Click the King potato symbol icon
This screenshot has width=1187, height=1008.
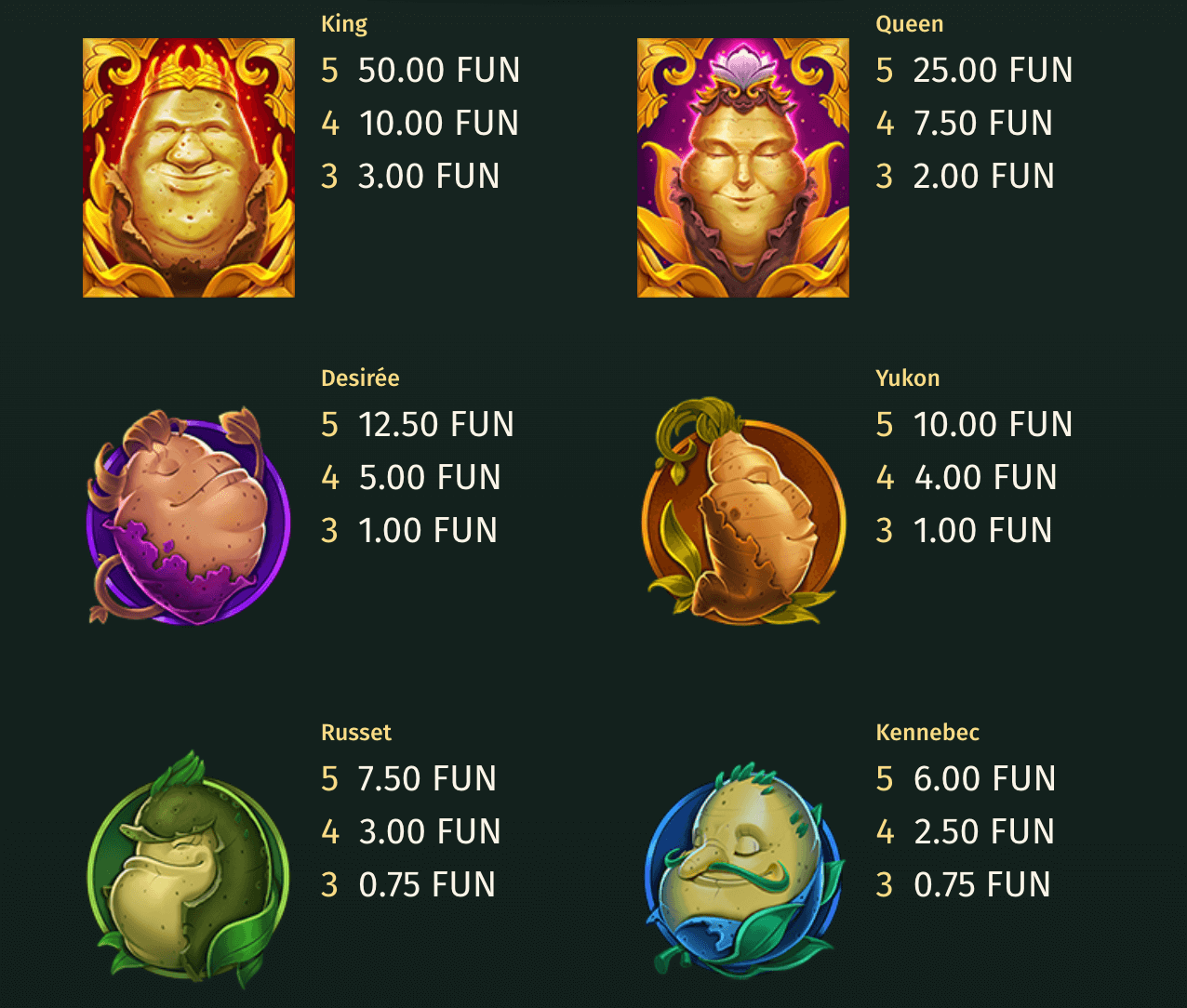click(189, 167)
